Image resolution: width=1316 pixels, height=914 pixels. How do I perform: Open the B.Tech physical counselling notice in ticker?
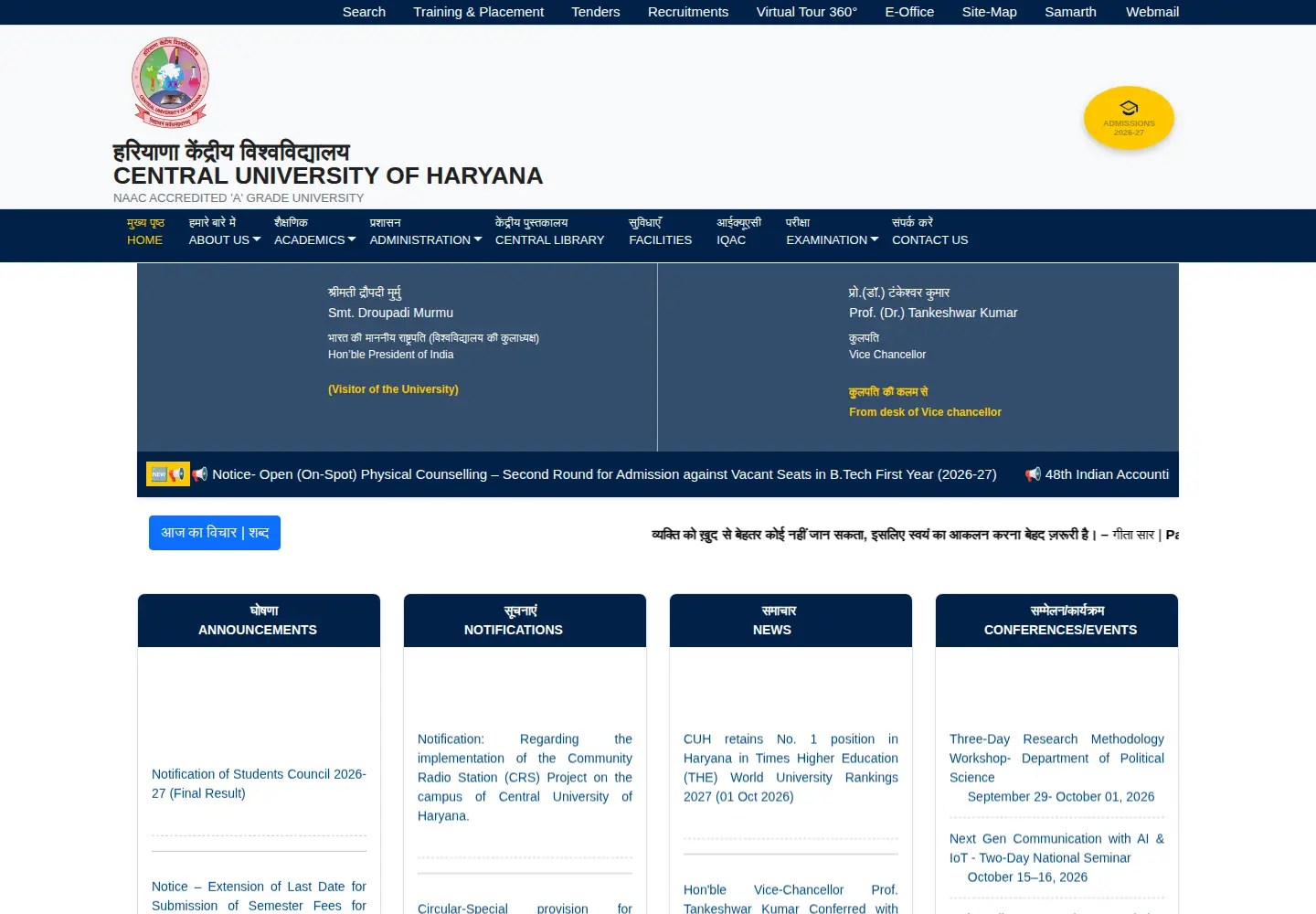[604, 474]
